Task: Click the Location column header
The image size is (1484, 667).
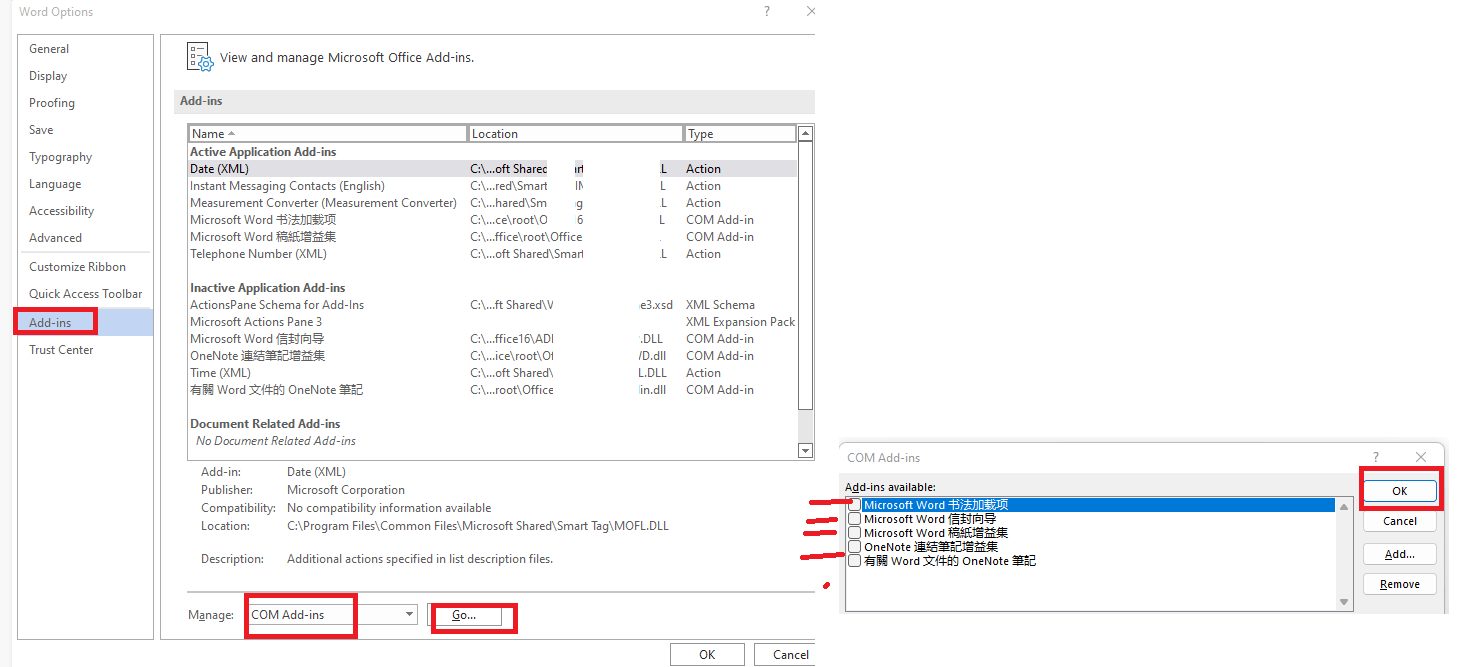Action: pyautogui.click(x=575, y=134)
